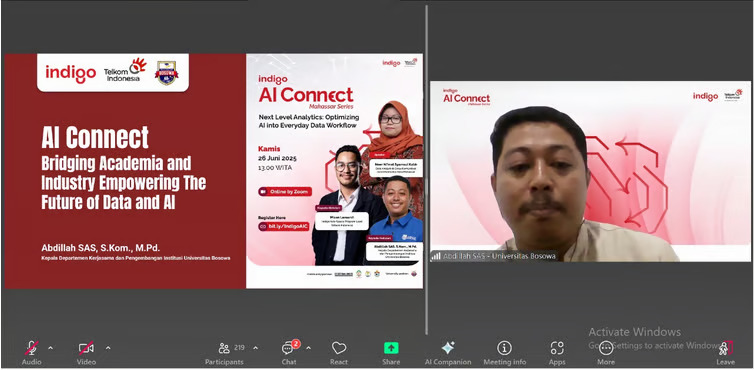The image size is (754, 370).
Task: Launch the AI Companion sparkle icon
Action: (448, 352)
